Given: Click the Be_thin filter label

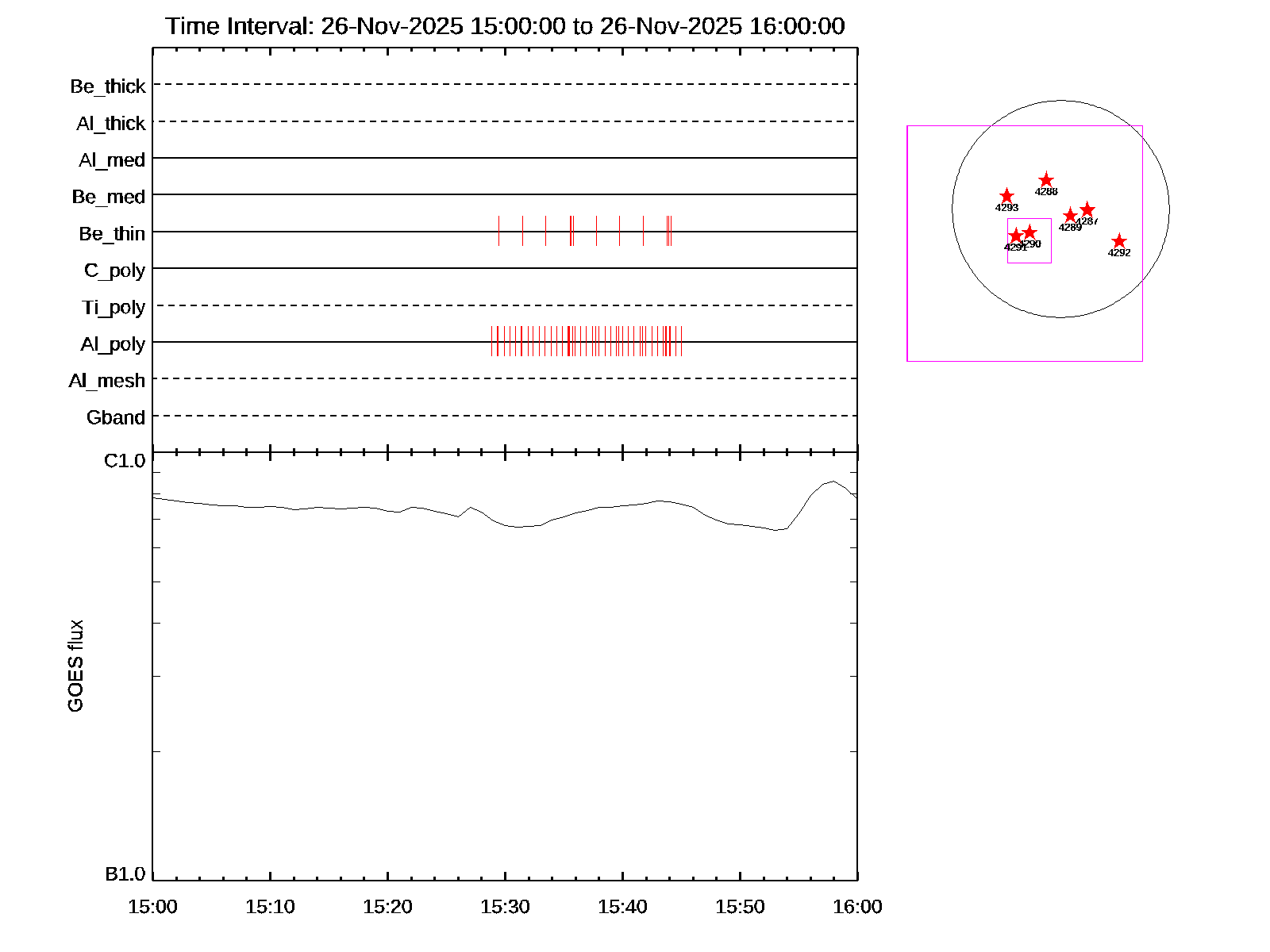Looking at the screenshot, I should tap(112, 234).
